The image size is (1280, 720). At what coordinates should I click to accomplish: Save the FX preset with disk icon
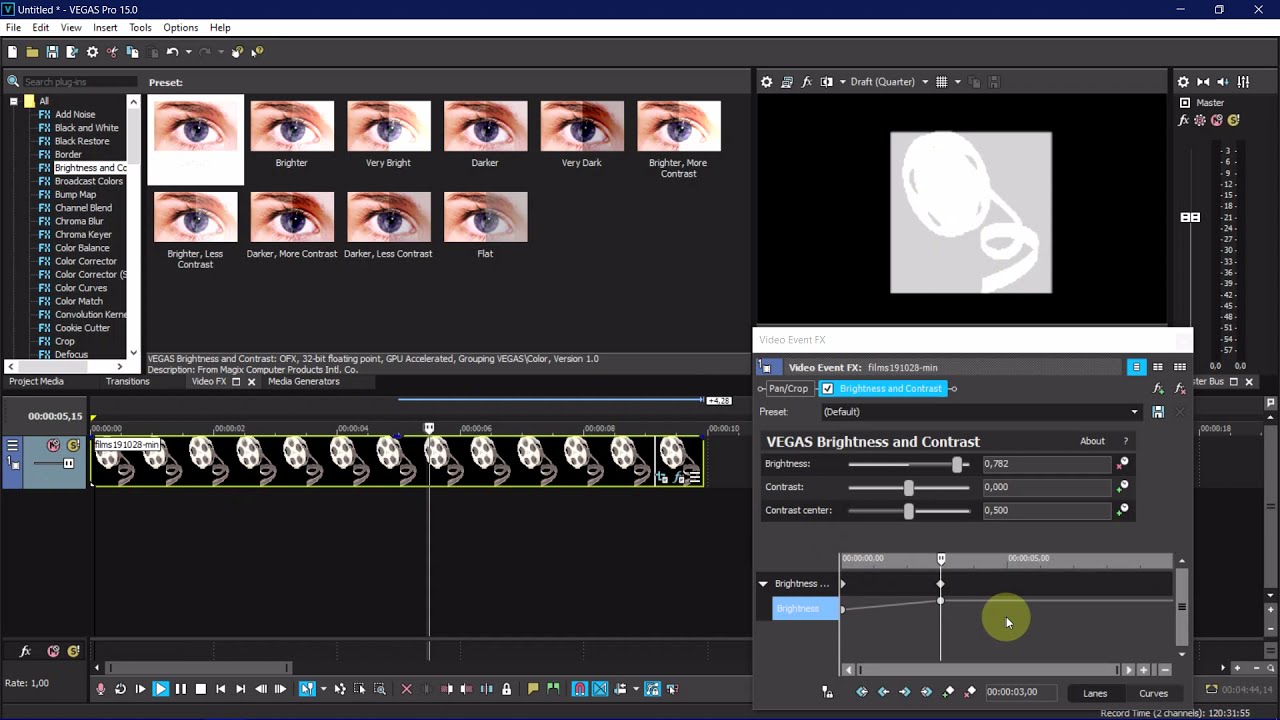point(1158,412)
